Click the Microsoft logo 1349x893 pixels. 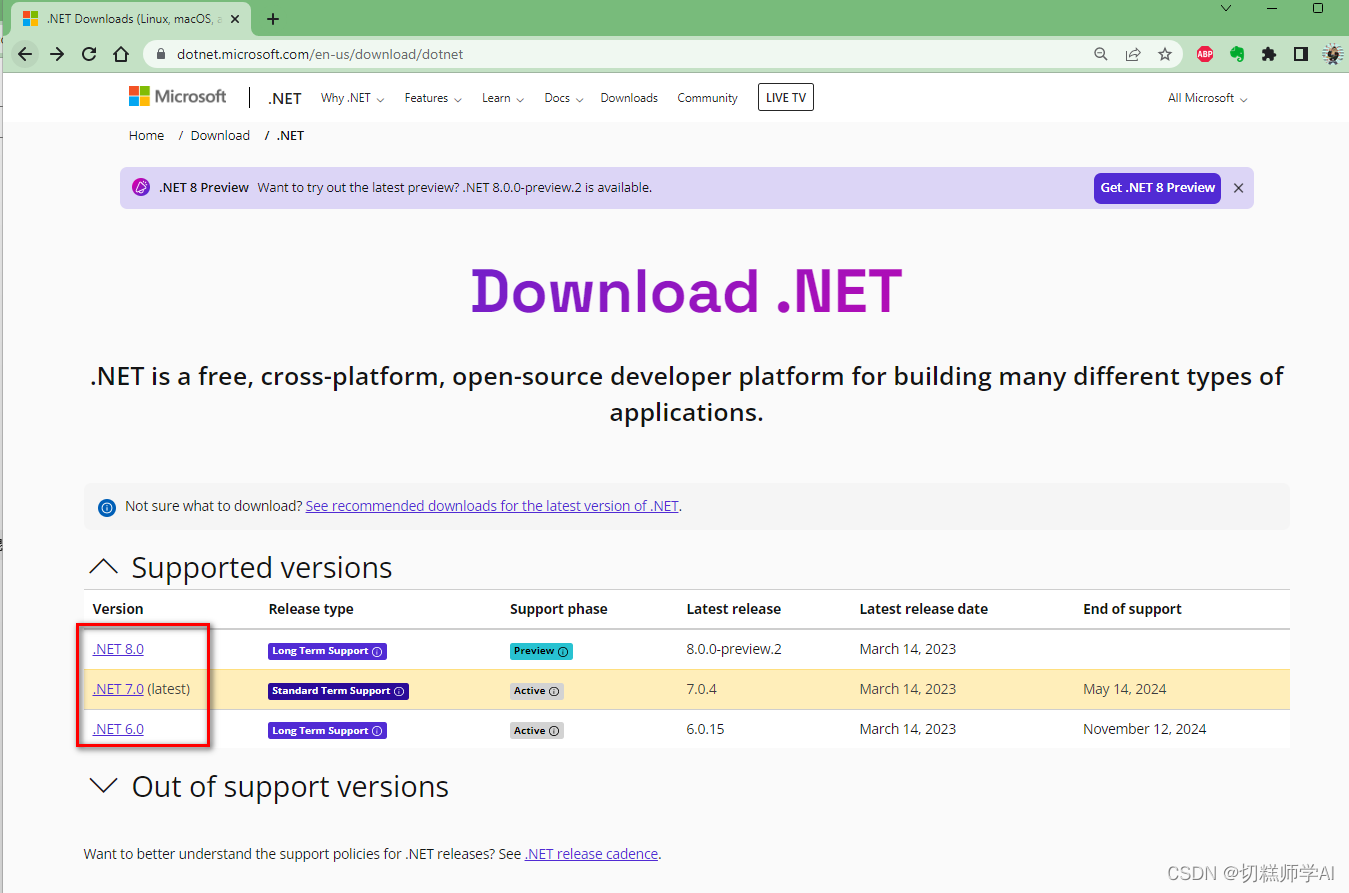click(177, 96)
